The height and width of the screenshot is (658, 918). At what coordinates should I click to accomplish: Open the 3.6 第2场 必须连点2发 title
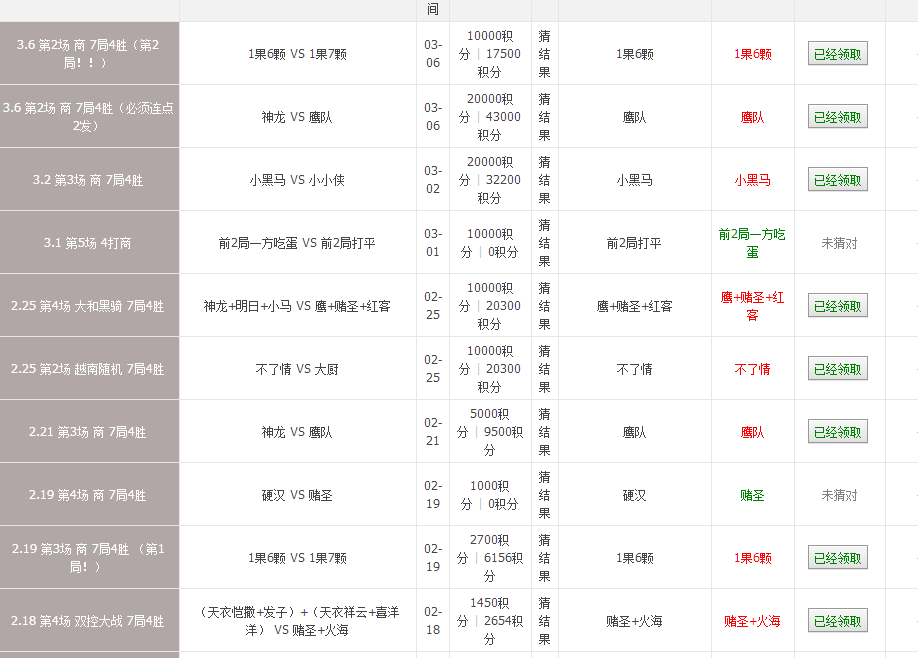click(x=88, y=117)
